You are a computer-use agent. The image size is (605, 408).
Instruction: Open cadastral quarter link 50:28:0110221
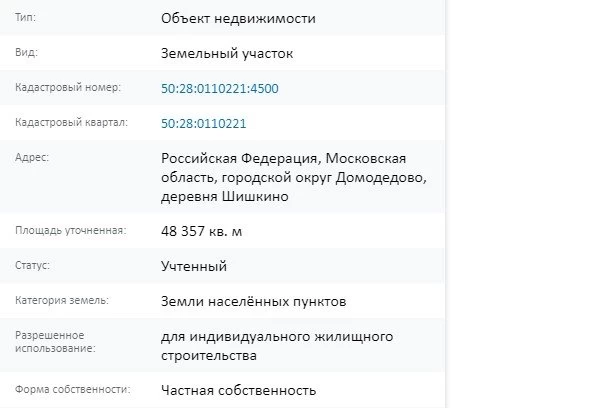point(203,123)
